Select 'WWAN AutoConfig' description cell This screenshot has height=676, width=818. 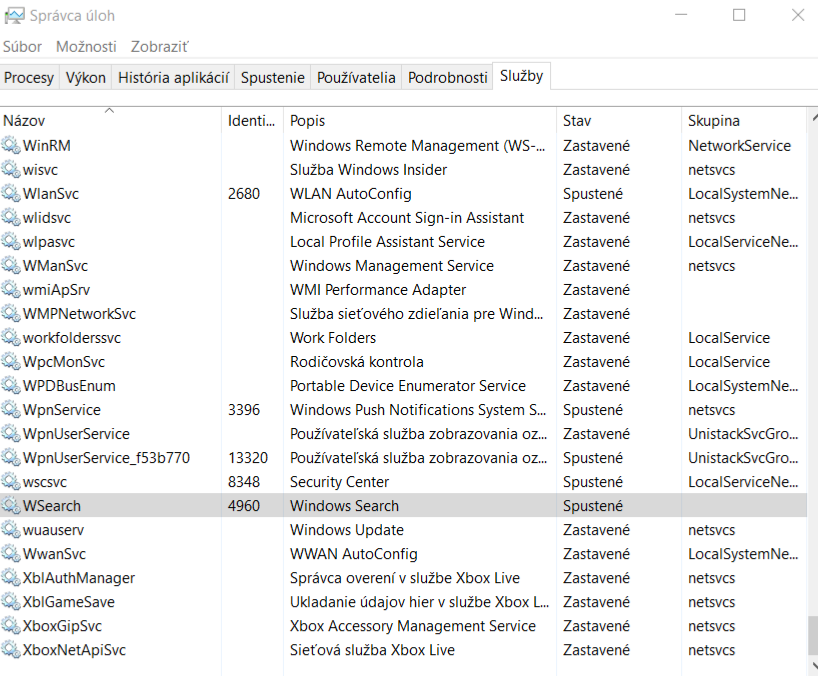pyautogui.click(x=354, y=553)
